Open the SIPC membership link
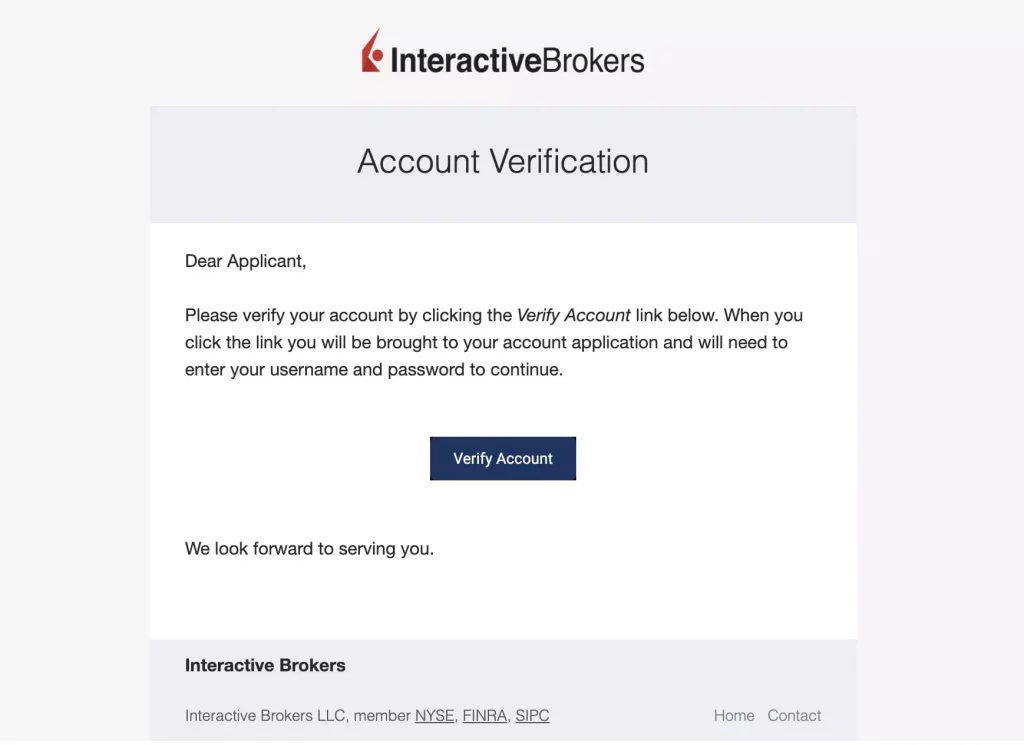This screenshot has width=1024, height=745. pos(532,715)
